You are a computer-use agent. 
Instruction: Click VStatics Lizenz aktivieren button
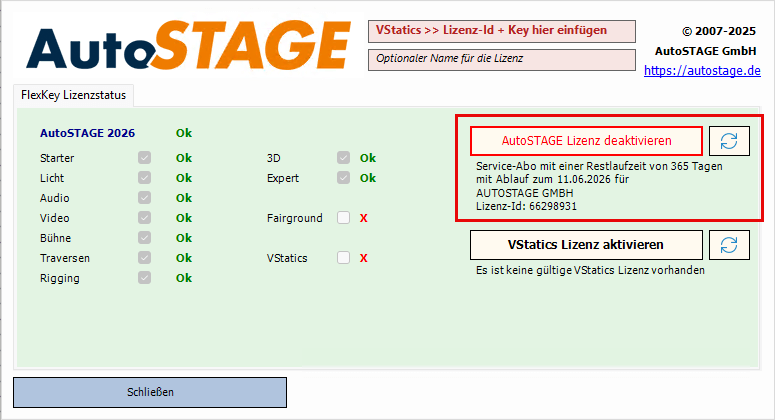pyautogui.click(x=586, y=245)
